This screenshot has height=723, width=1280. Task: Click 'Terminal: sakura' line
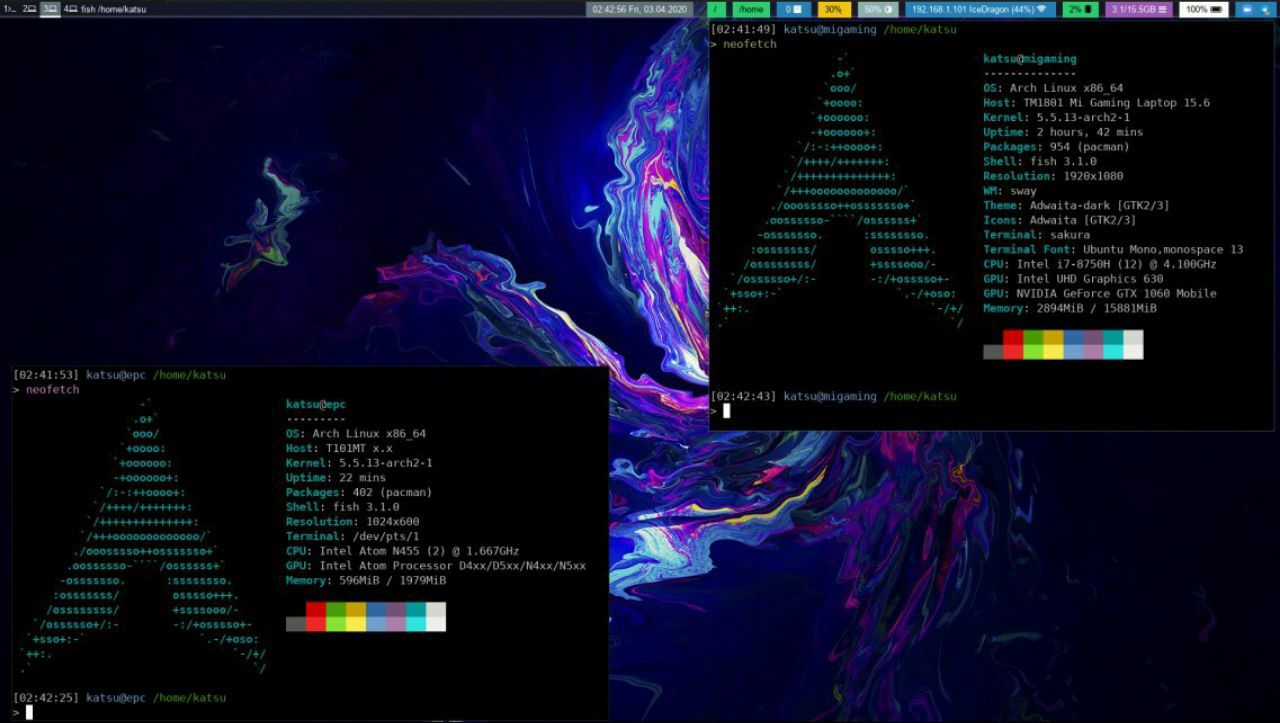pyautogui.click(x=1037, y=235)
